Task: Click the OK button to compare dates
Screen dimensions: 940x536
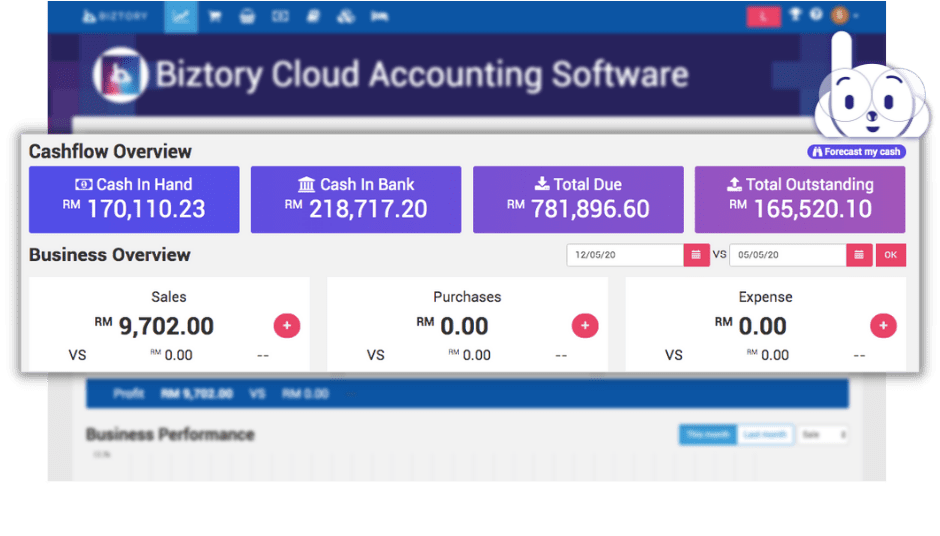Action: point(890,255)
